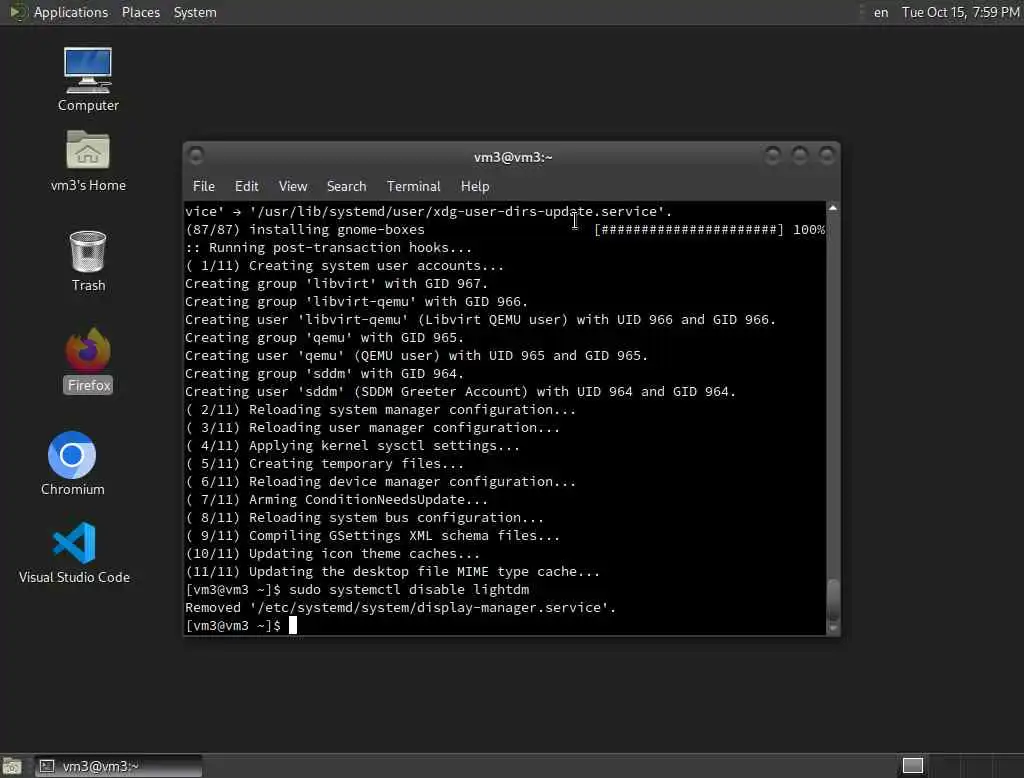Viewport: 1024px width, 778px height.
Task: Open the Trash desktop icon
Action: [x=88, y=261]
